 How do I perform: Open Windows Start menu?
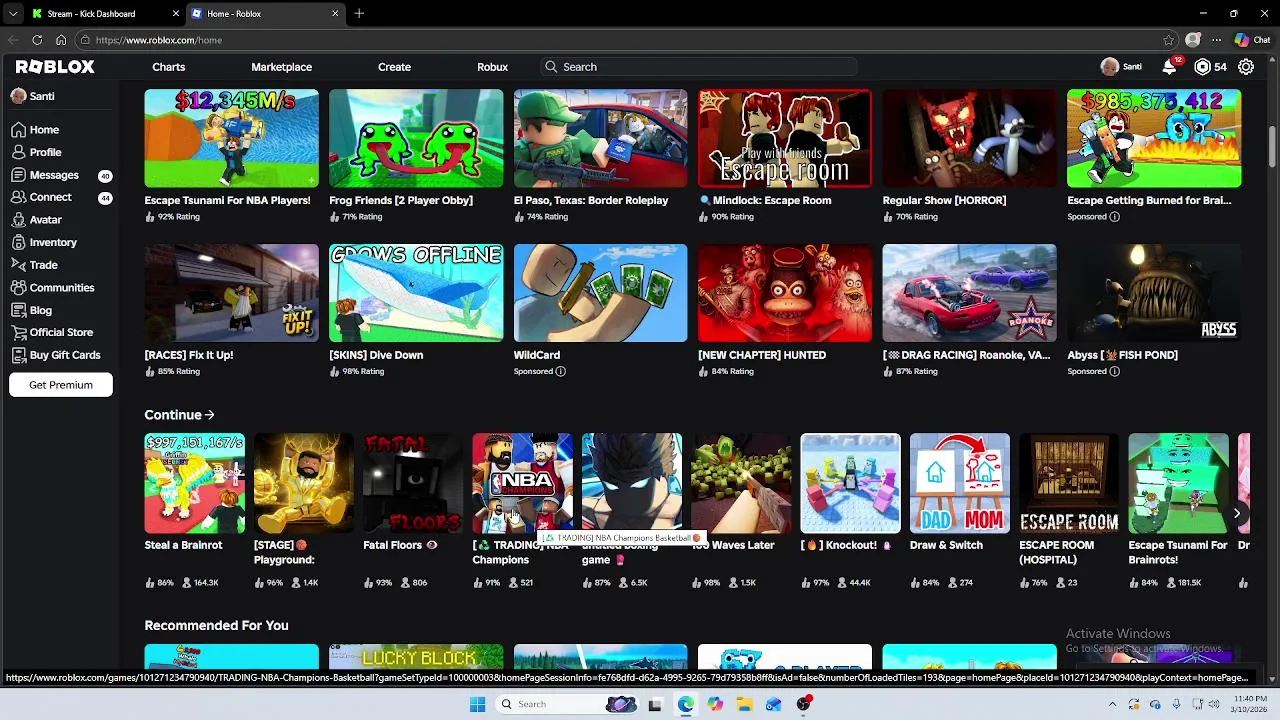tap(477, 704)
